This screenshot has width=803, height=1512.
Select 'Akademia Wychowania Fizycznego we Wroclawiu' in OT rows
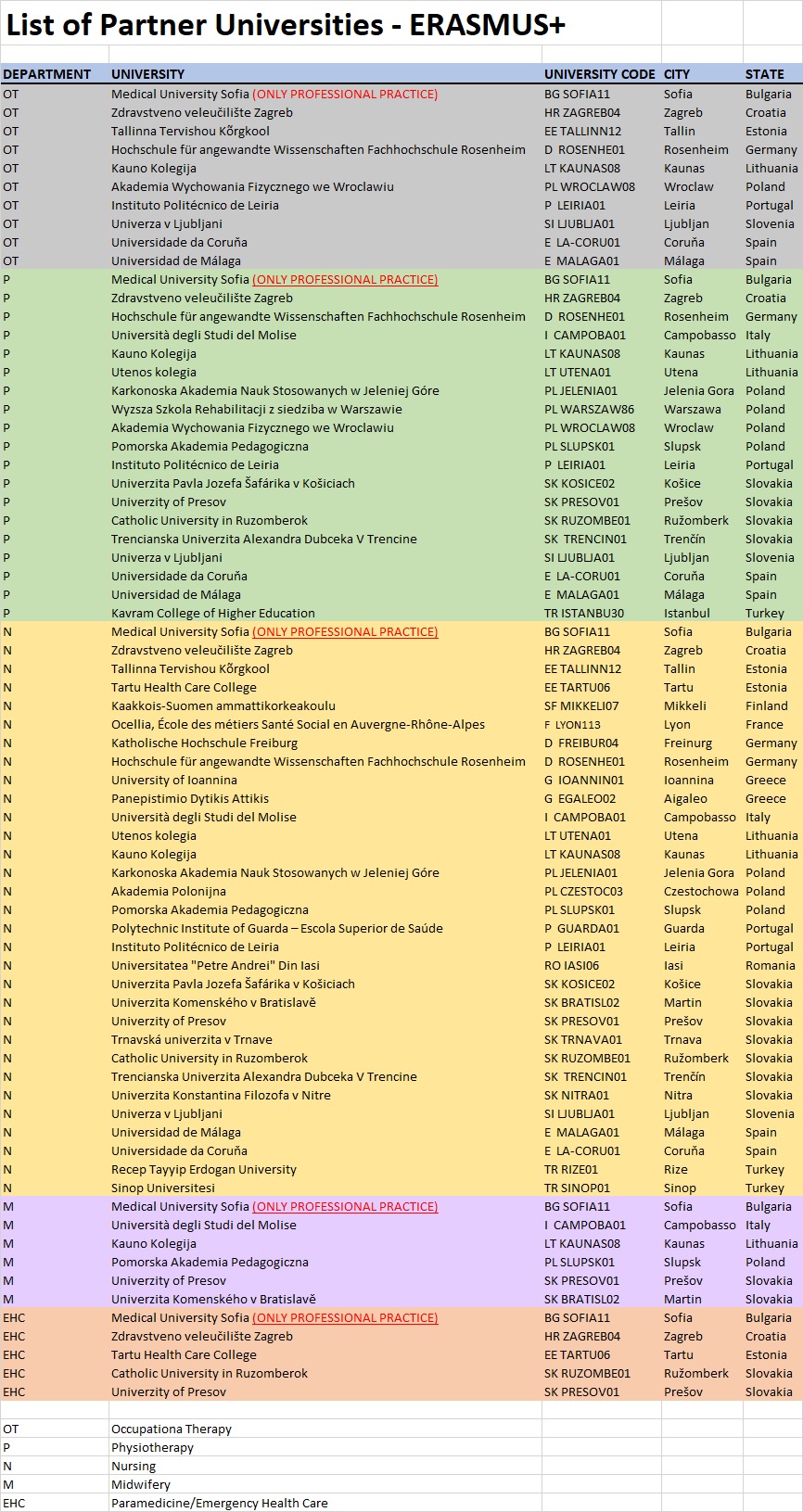(x=252, y=186)
